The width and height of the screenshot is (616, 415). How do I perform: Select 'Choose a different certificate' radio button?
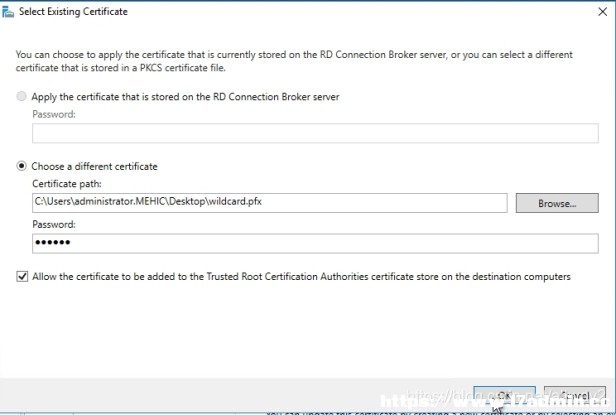(x=21, y=166)
